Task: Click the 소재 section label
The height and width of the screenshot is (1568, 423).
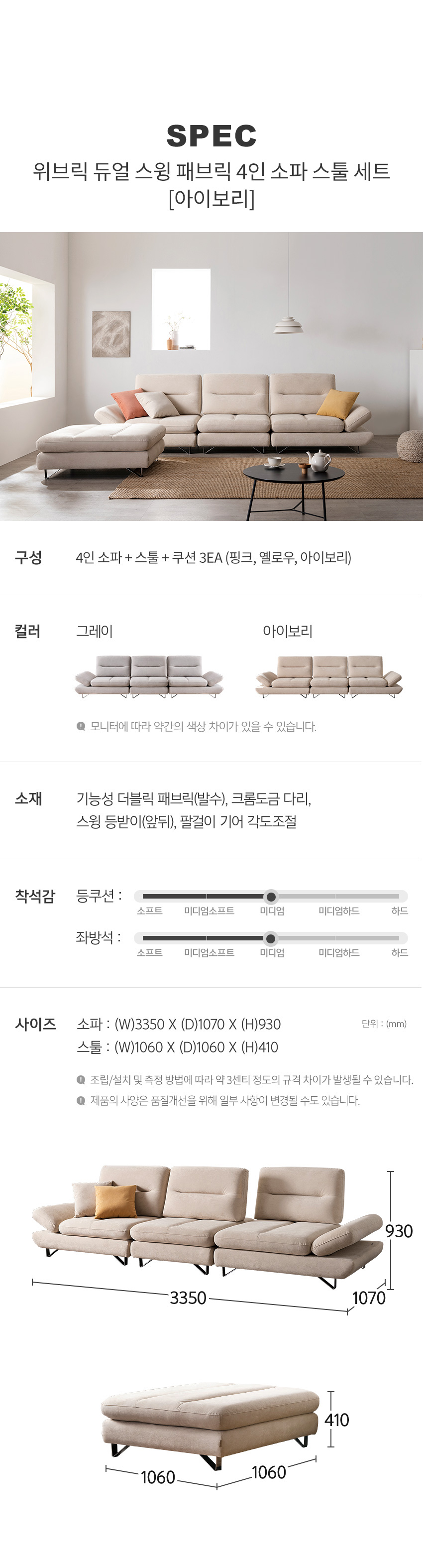Action: click(28, 798)
